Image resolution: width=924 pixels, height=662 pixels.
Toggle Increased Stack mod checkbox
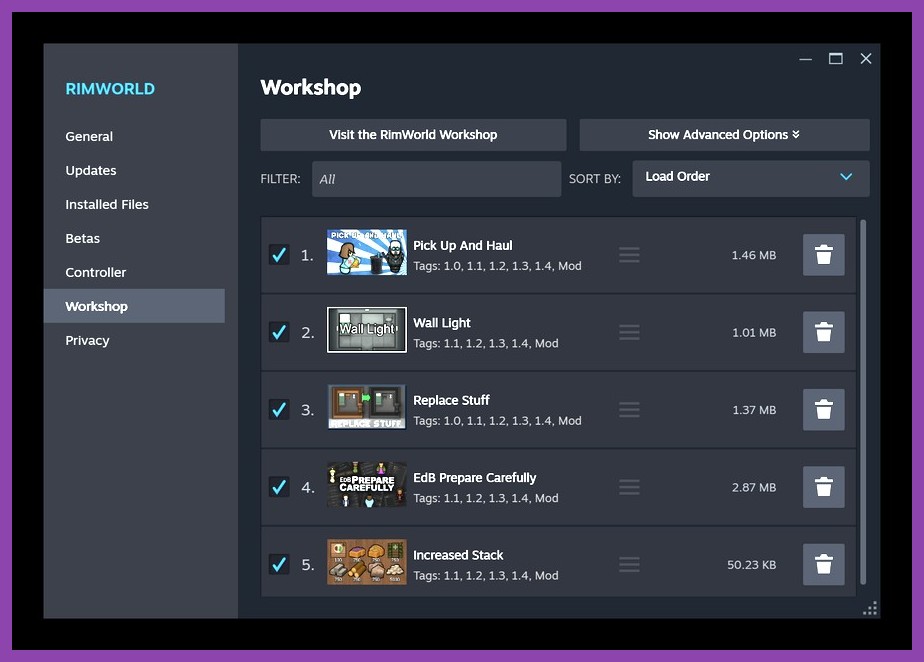[x=279, y=564]
